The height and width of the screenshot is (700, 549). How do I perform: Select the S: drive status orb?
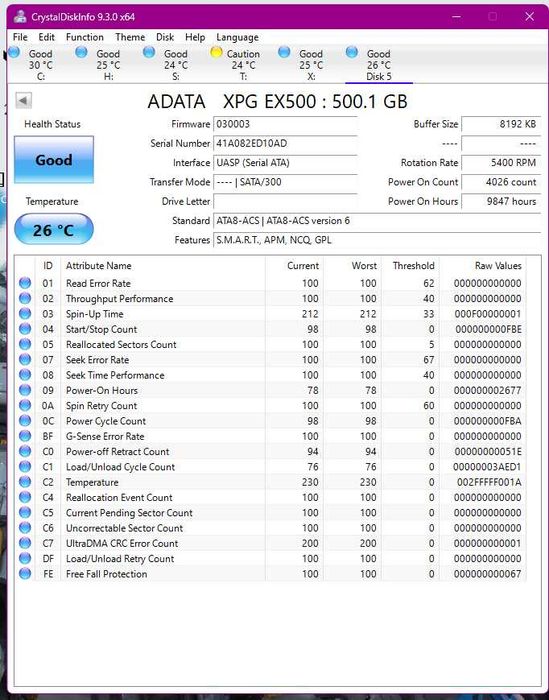coord(149,52)
